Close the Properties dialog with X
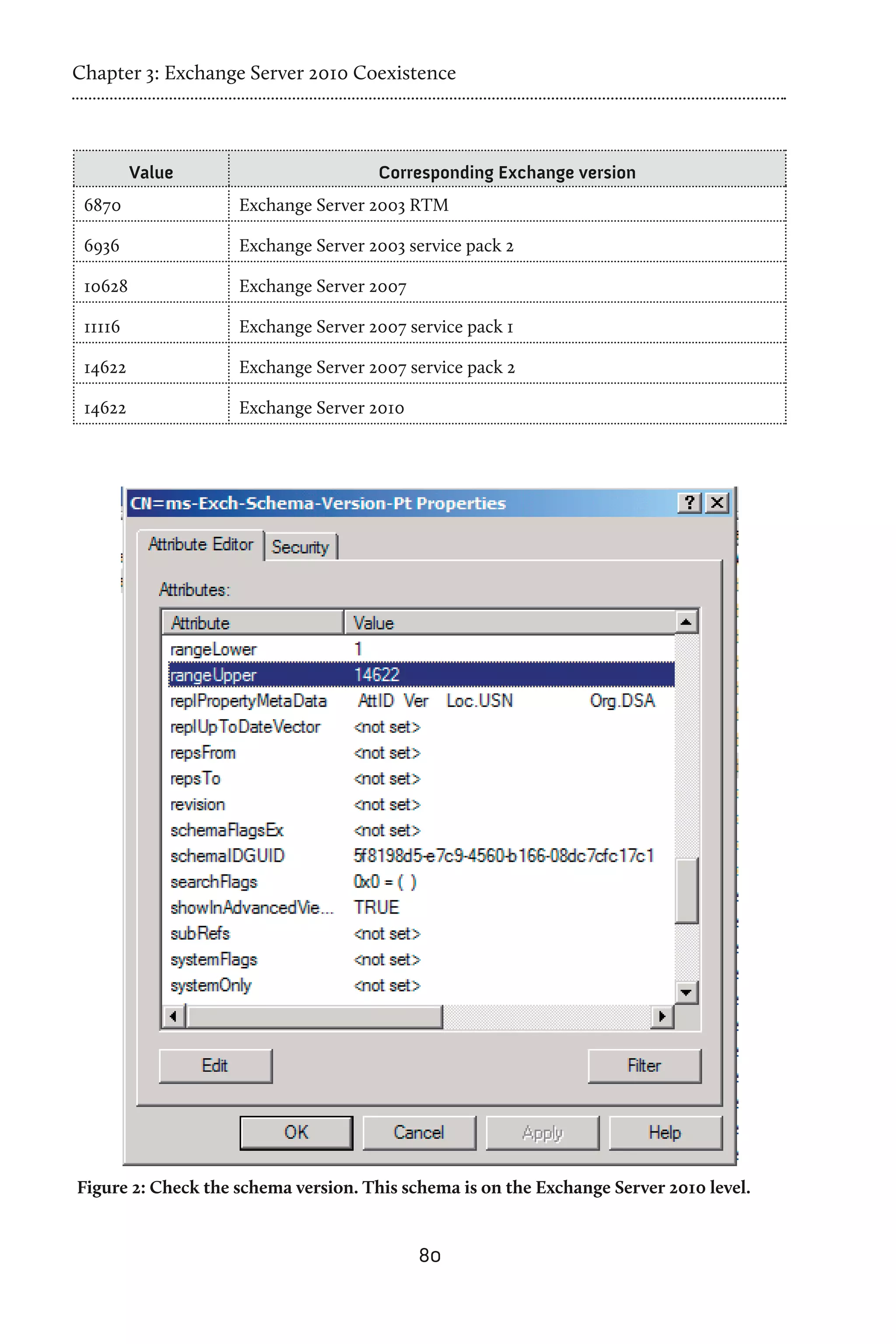This screenshot has height=1344, width=896. [717, 503]
